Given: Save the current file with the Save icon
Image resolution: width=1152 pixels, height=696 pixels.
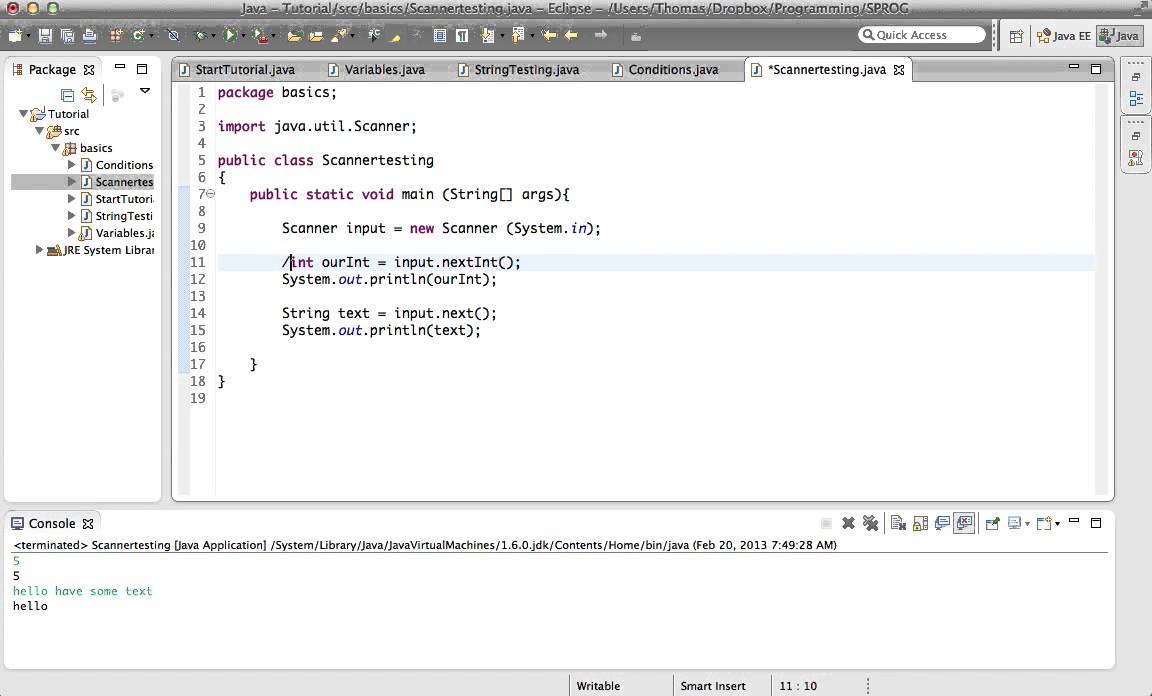Looking at the screenshot, I should pos(45,35).
